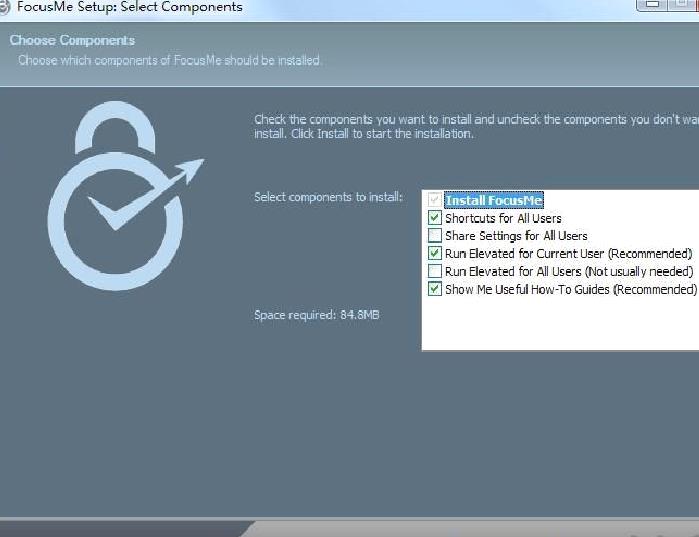Uncheck Shortcuts for All Users
This screenshot has width=699, height=537.
point(435,218)
